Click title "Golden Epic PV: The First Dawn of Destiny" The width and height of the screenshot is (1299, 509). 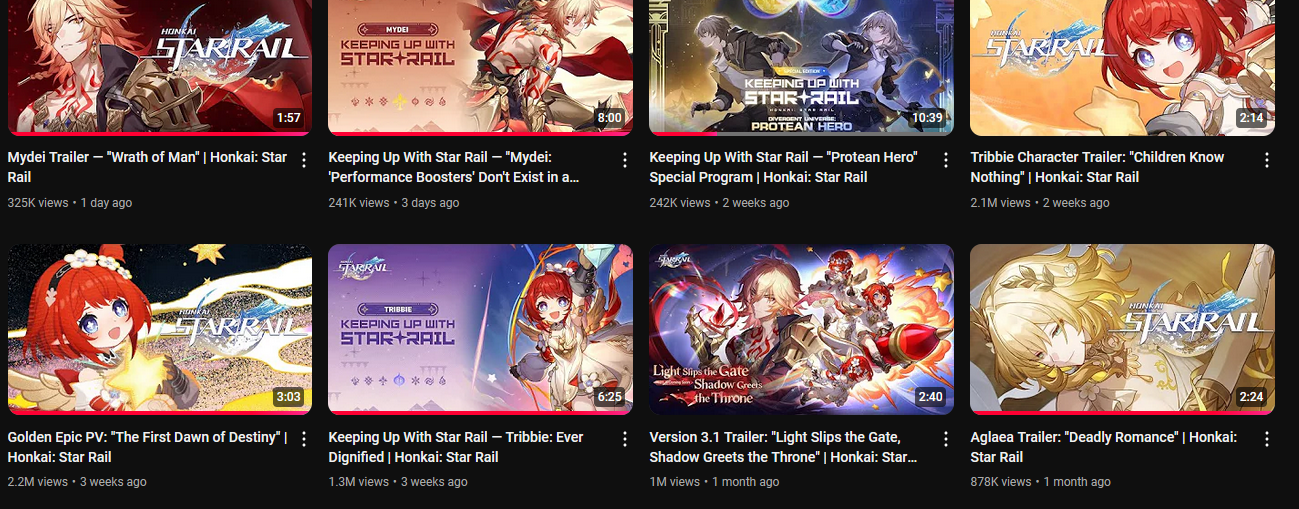(x=147, y=447)
